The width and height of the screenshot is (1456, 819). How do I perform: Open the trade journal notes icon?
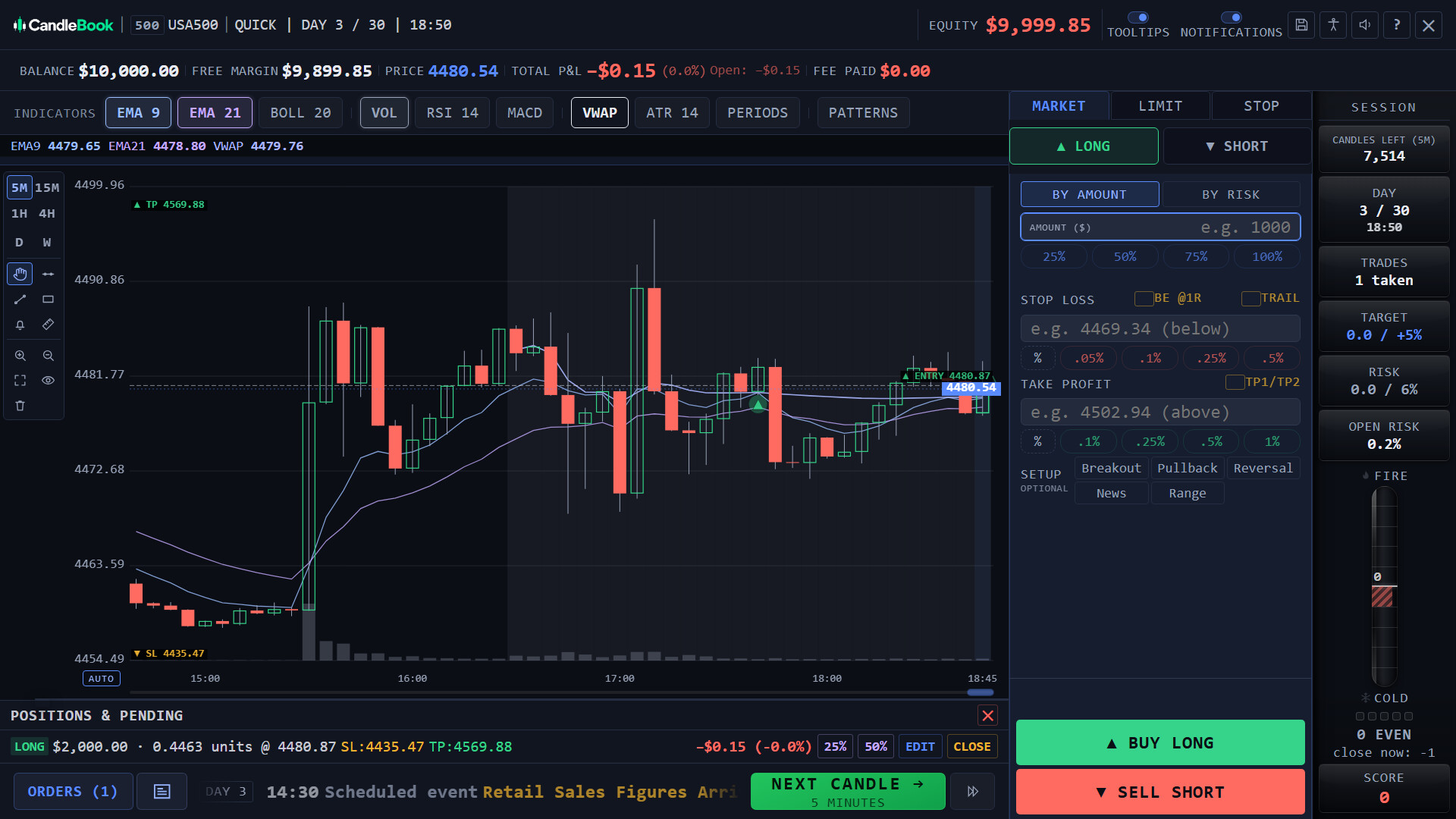tap(162, 792)
